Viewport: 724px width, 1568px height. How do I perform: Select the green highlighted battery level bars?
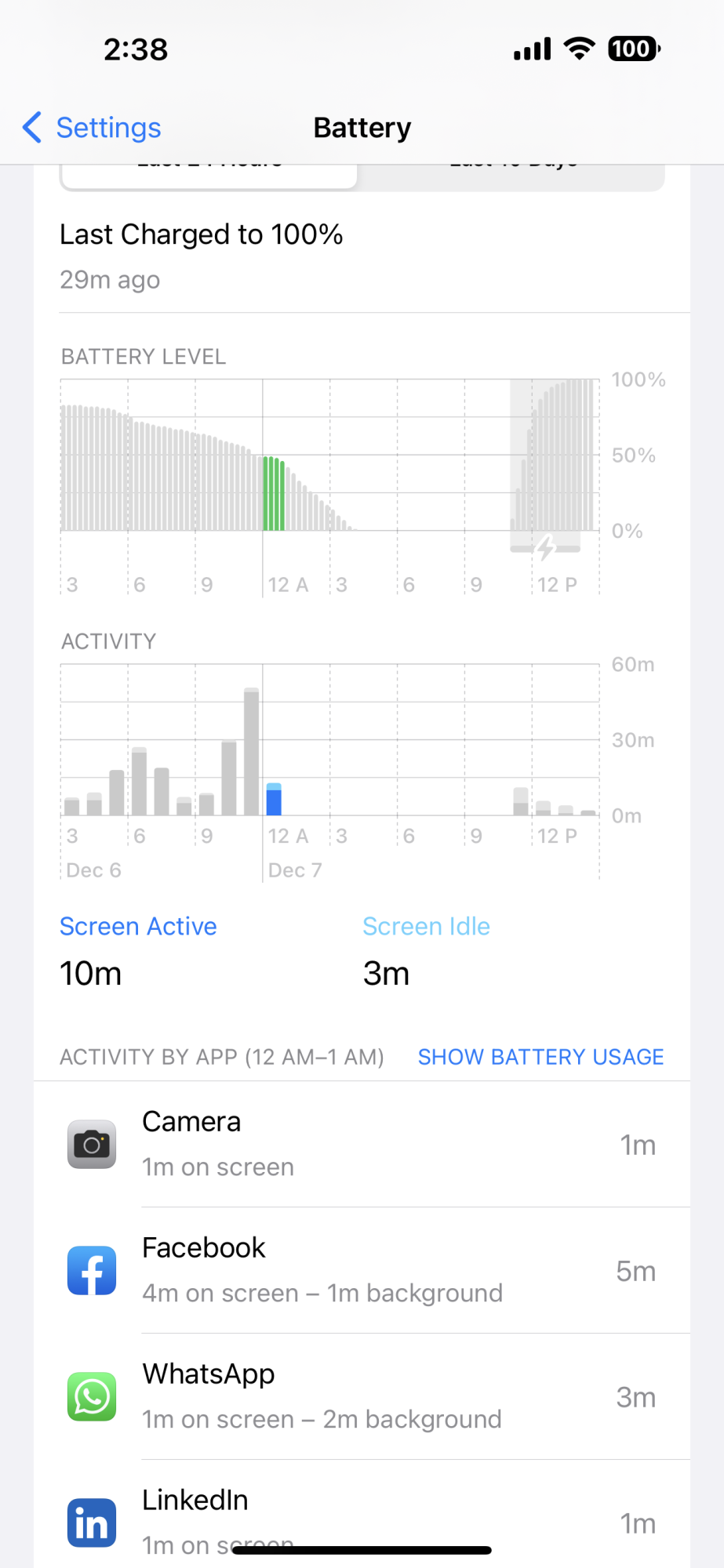274,493
